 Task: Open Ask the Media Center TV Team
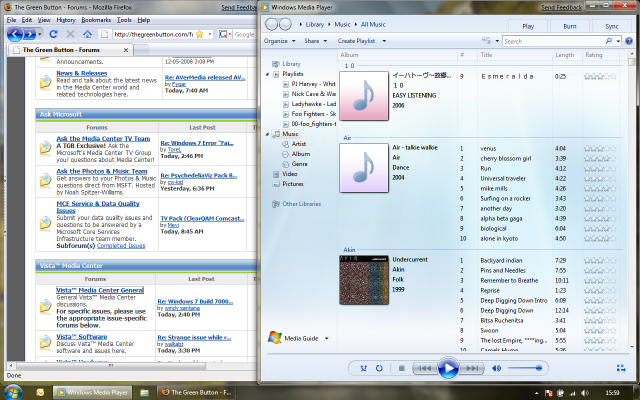tap(103, 138)
